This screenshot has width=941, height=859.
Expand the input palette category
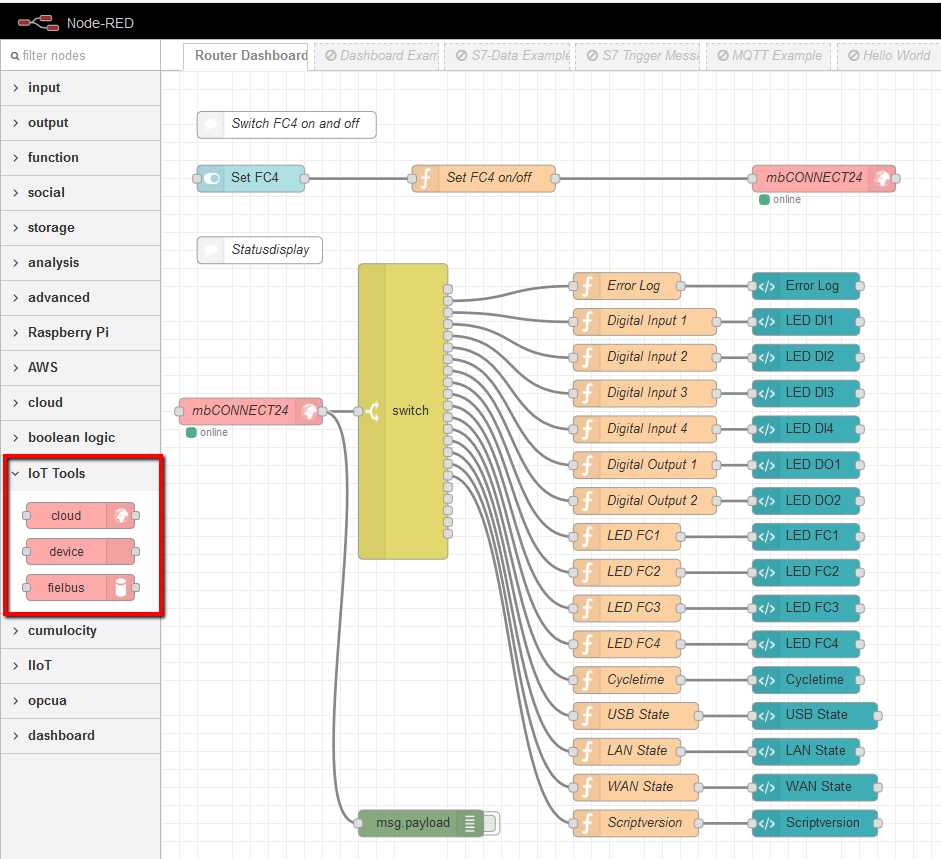tap(80, 88)
